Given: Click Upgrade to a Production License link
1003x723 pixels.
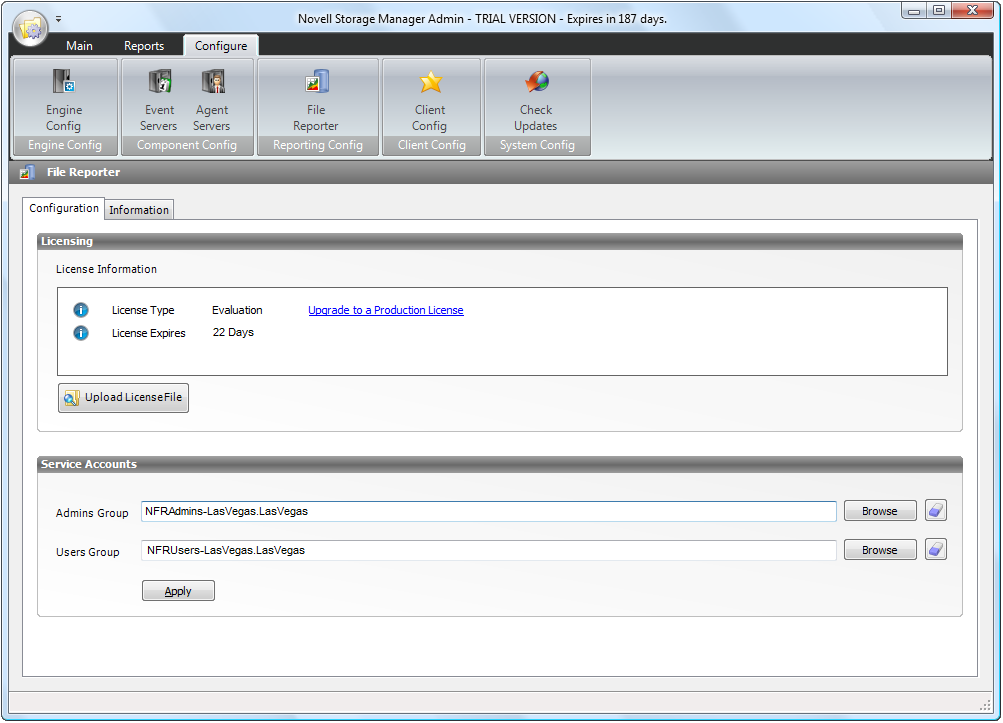Looking at the screenshot, I should pos(386,310).
